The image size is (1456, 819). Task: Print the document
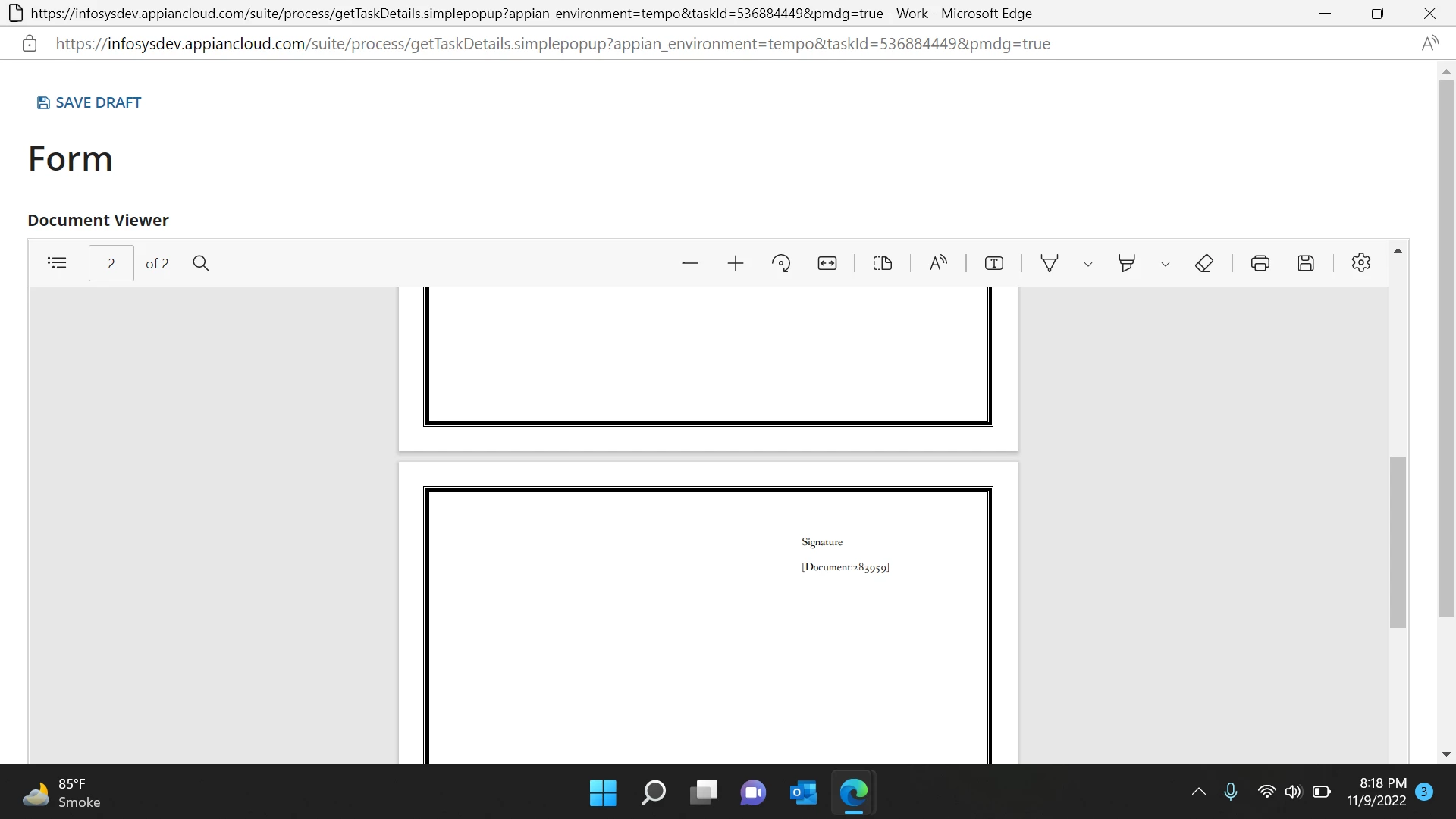coord(1260,263)
